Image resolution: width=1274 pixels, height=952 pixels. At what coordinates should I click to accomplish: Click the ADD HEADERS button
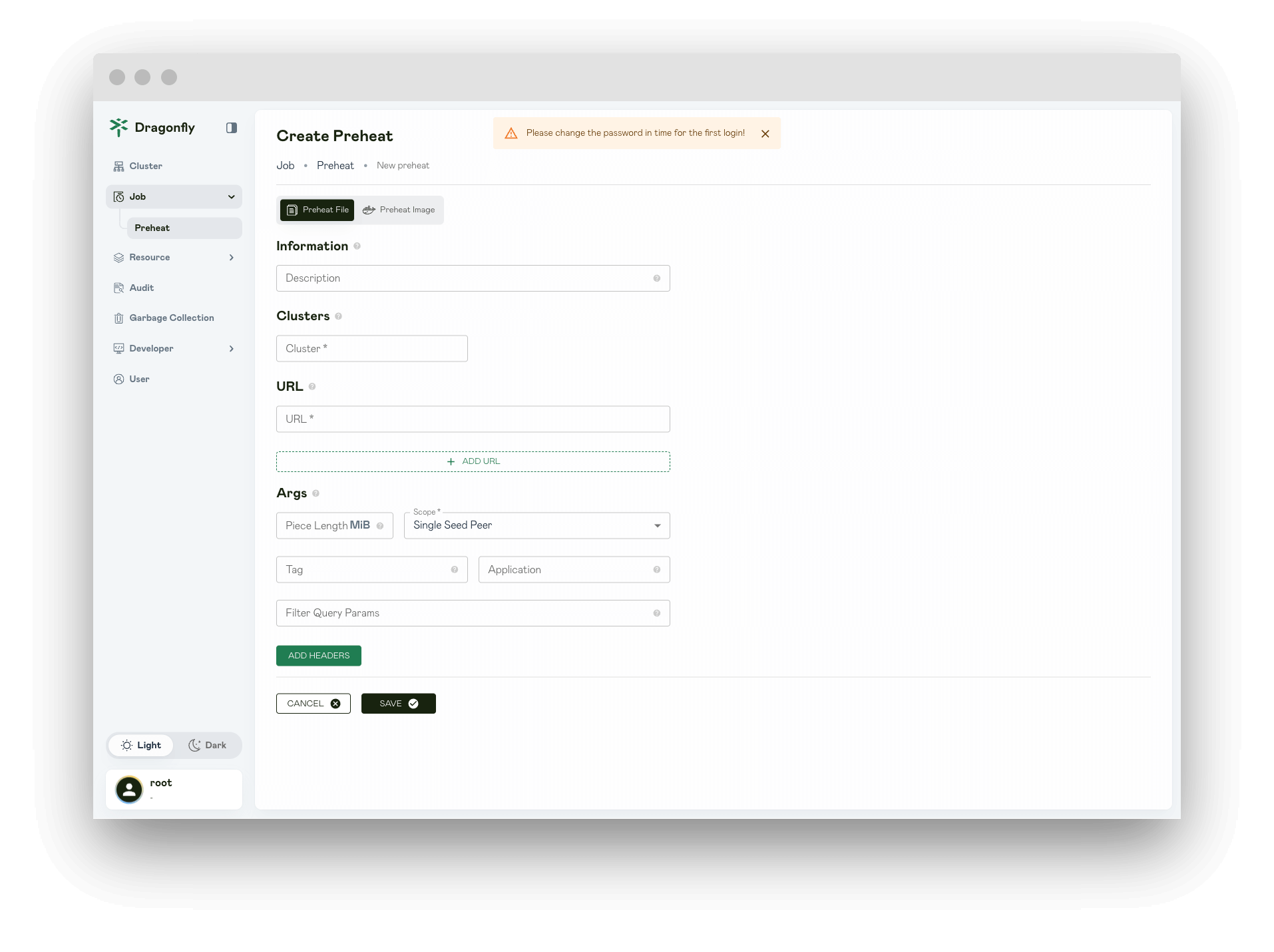(319, 656)
